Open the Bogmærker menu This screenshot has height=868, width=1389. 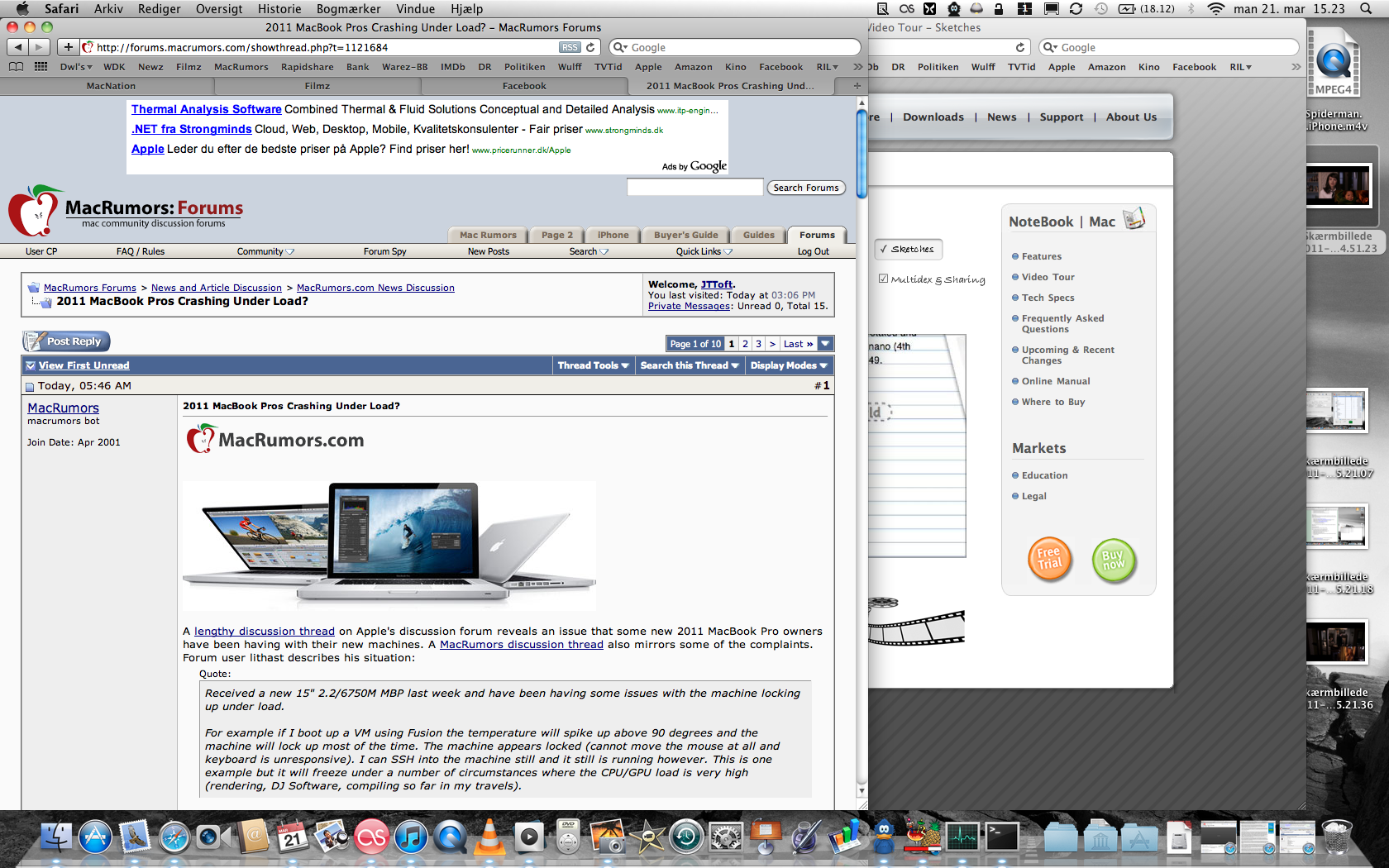point(349,9)
